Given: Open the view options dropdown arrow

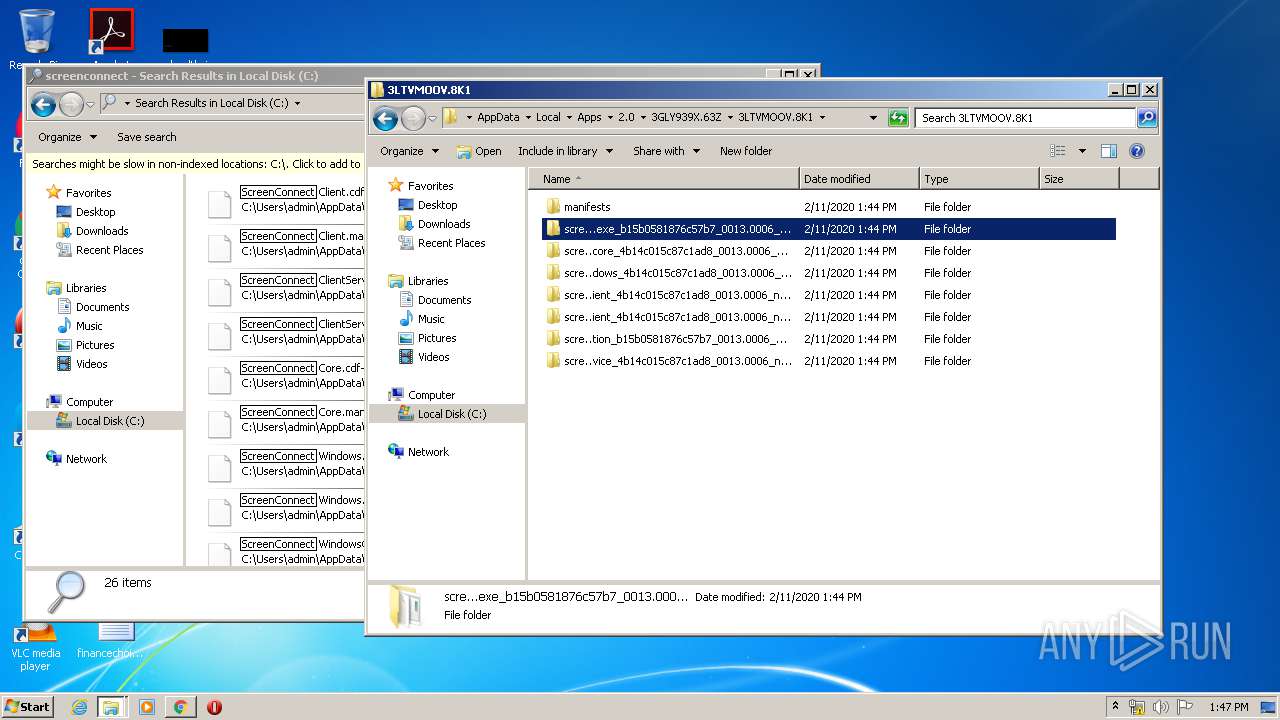Looking at the screenshot, I should 1082,151.
